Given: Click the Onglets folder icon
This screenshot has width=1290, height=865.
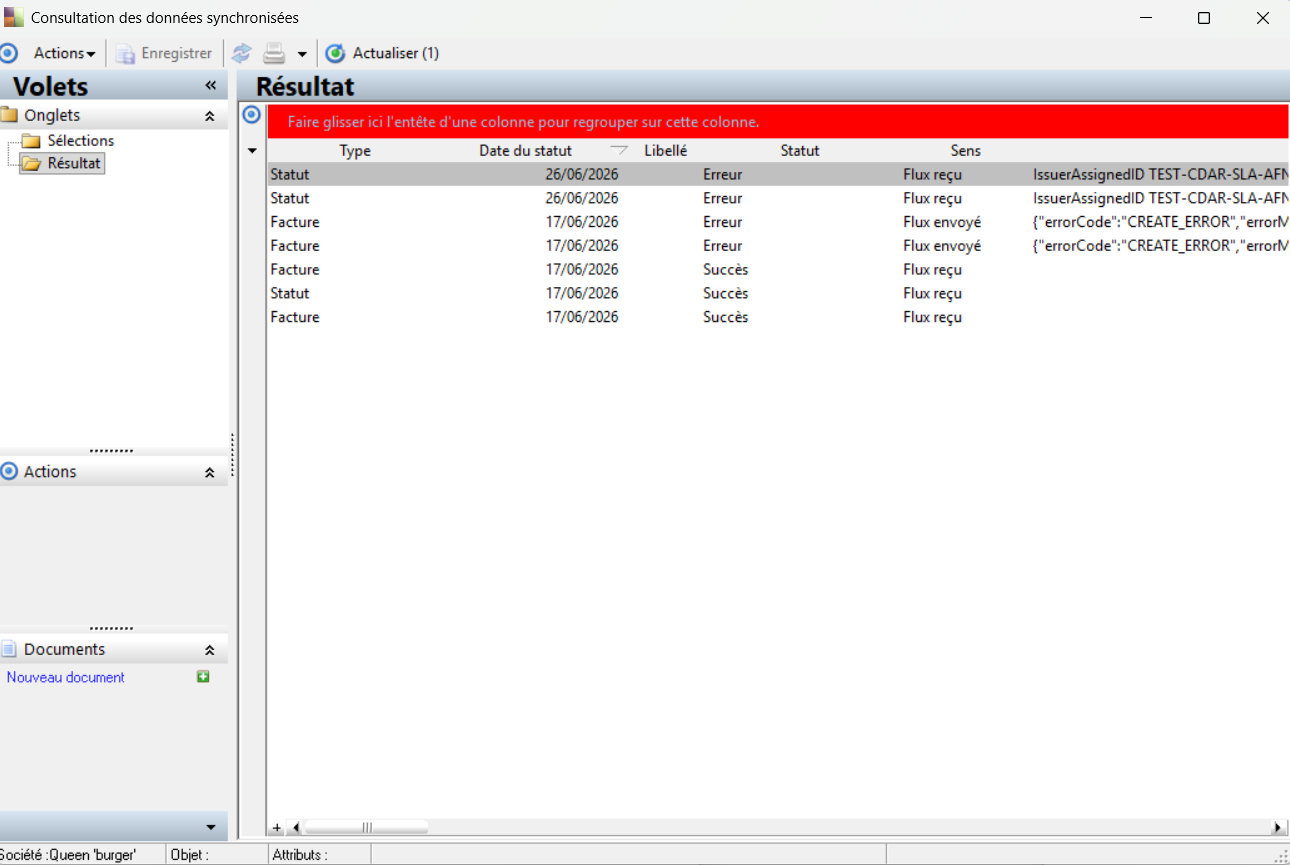Looking at the screenshot, I should 10,115.
